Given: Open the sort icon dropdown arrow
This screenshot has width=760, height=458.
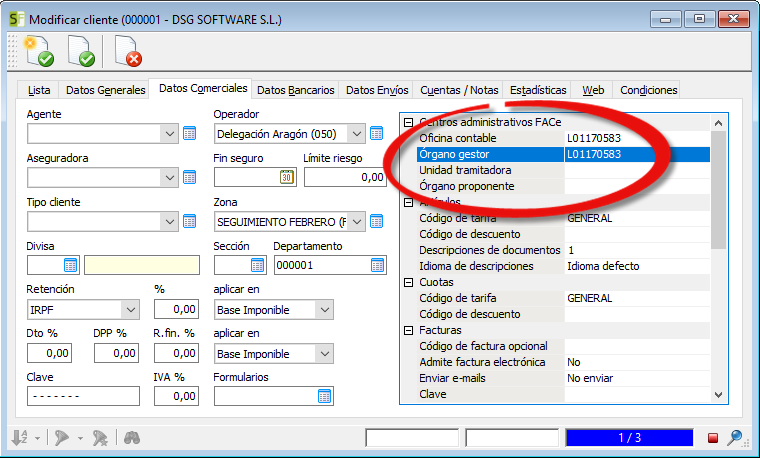Looking at the screenshot, I should click(37, 439).
